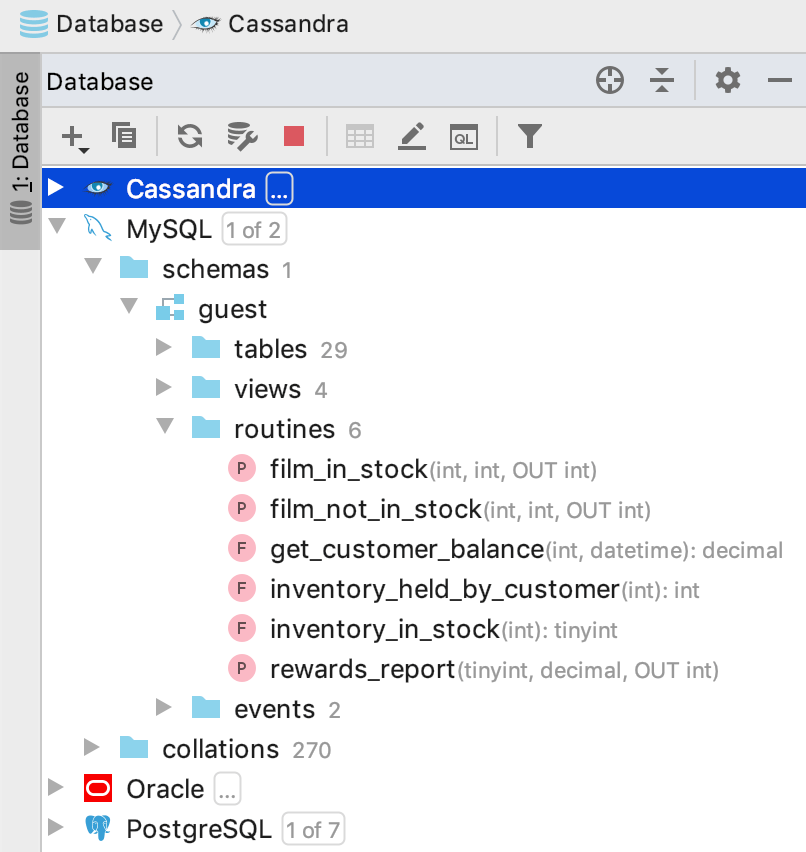Open the Filter funnel options
This screenshot has height=852, width=806.
529,136
